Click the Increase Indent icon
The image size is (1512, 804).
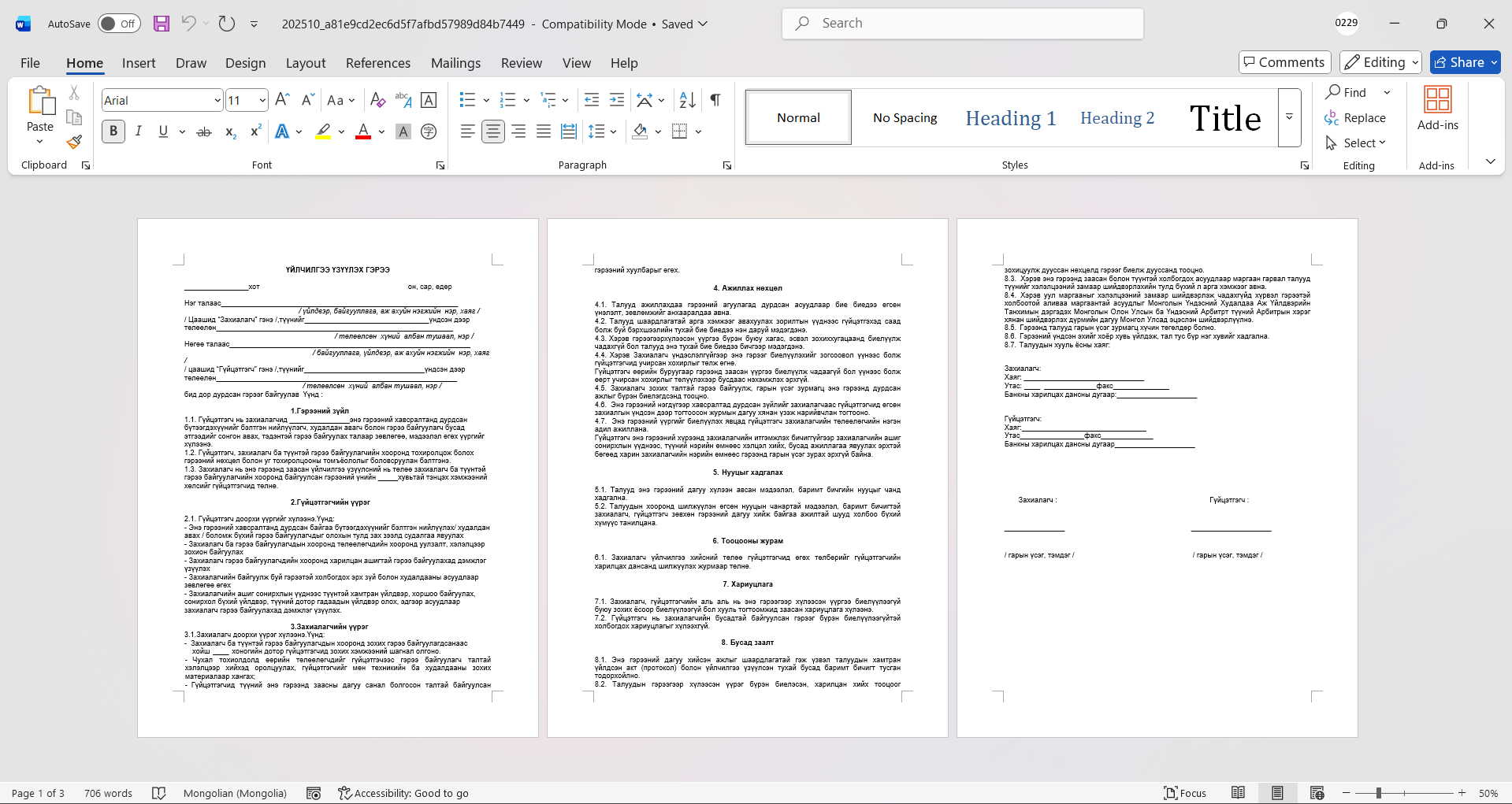tap(617, 100)
